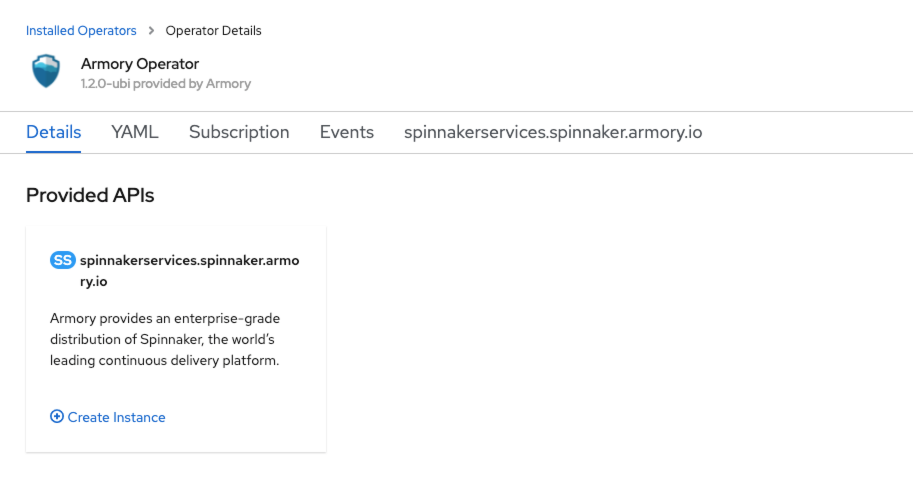This screenshot has width=913, height=485.
Task: View the Events tab
Action: (346, 132)
